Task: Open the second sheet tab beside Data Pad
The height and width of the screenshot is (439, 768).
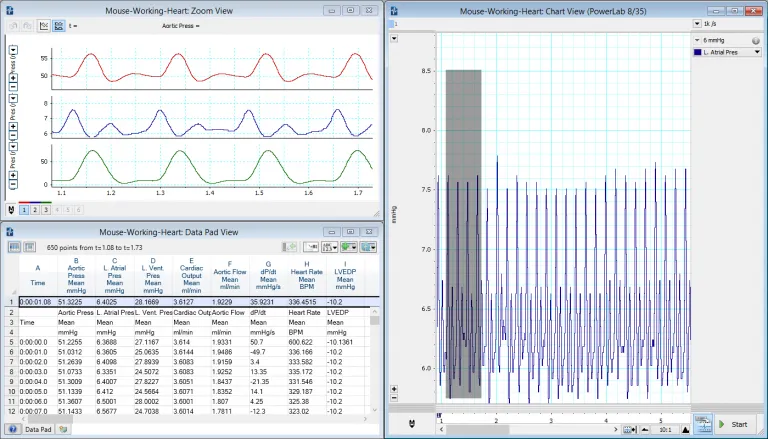Action: click(x=63, y=429)
